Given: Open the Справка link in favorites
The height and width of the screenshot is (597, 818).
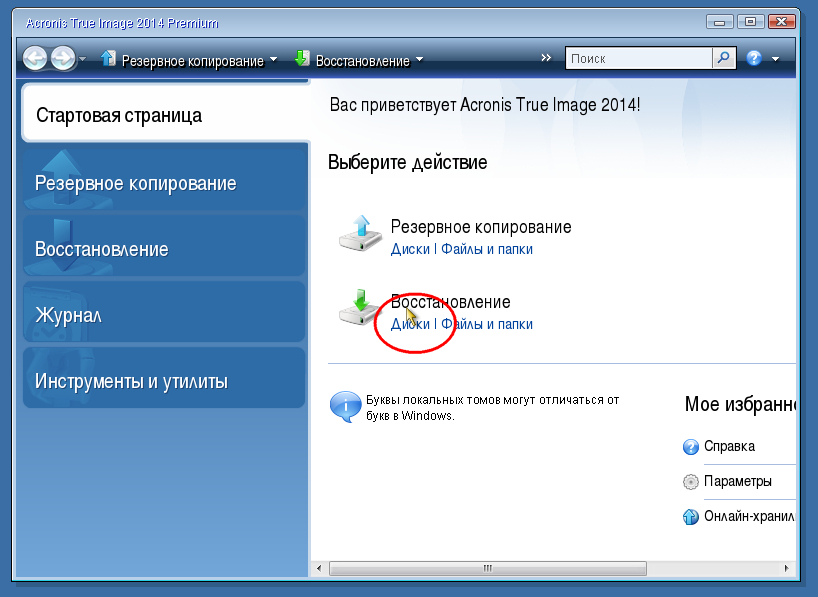Looking at the screenshot, I should click(x=729, y=446).
